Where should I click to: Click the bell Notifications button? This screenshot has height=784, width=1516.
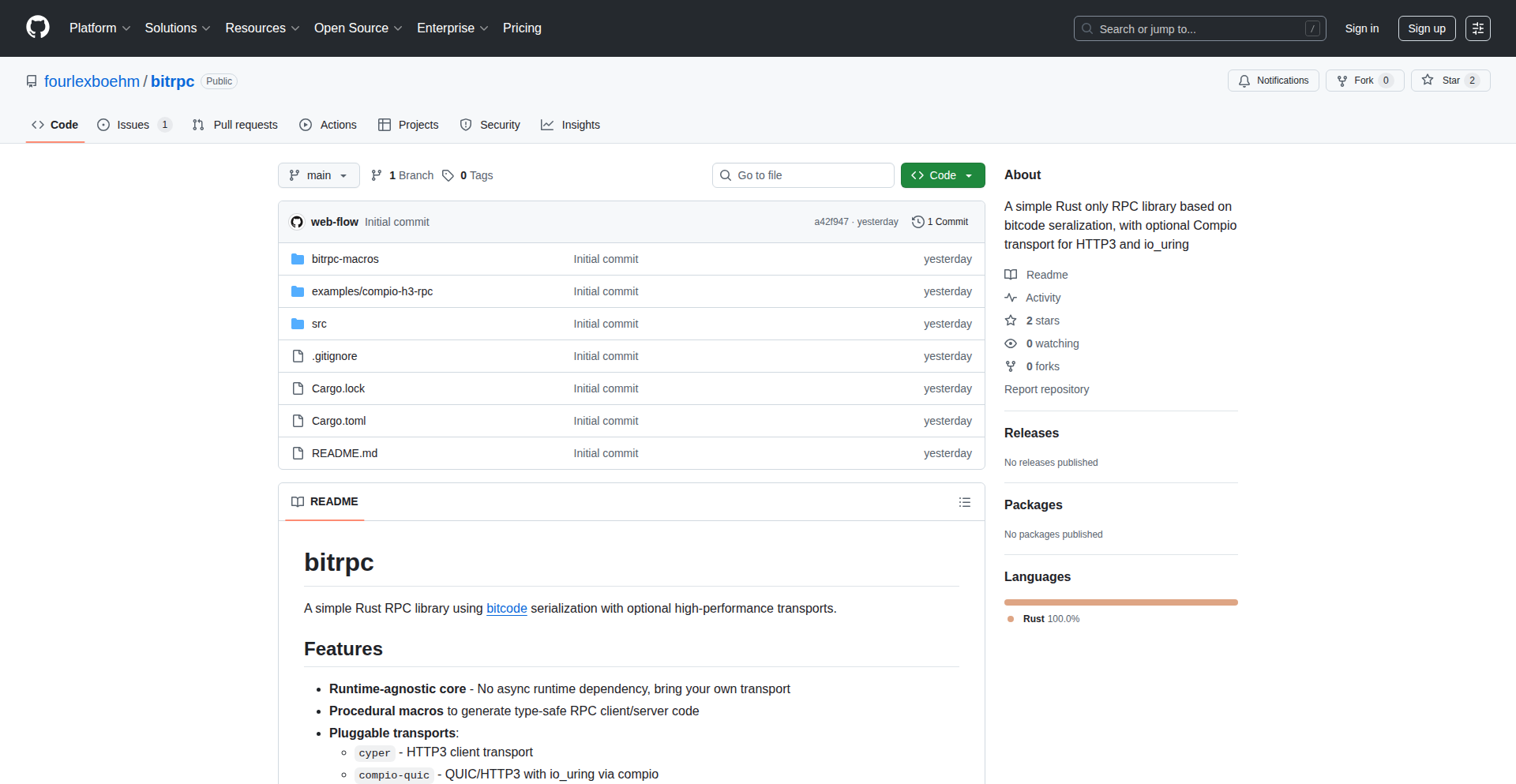(1273, 81)
